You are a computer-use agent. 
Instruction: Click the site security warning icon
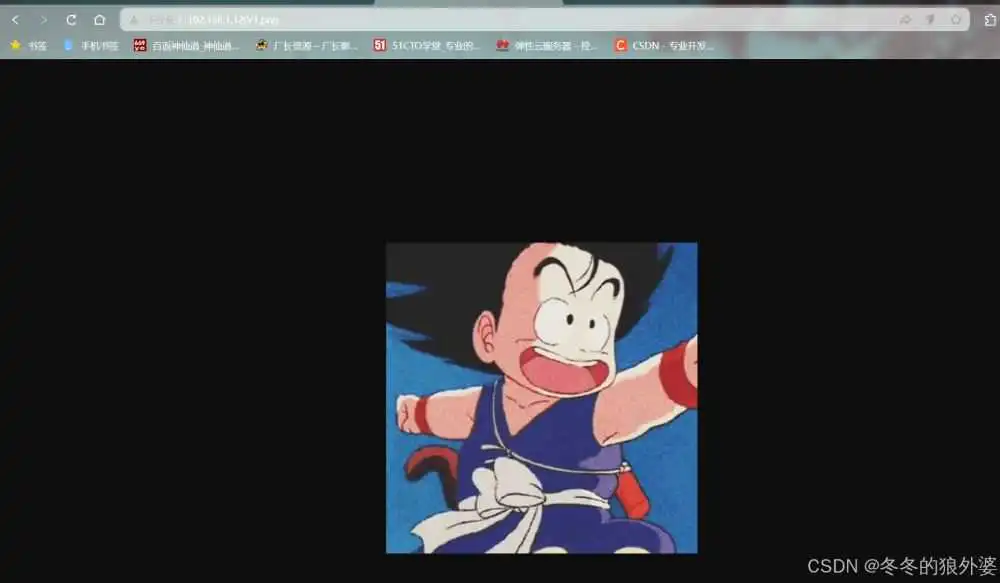pyautogui.click(x=134, y=20)
